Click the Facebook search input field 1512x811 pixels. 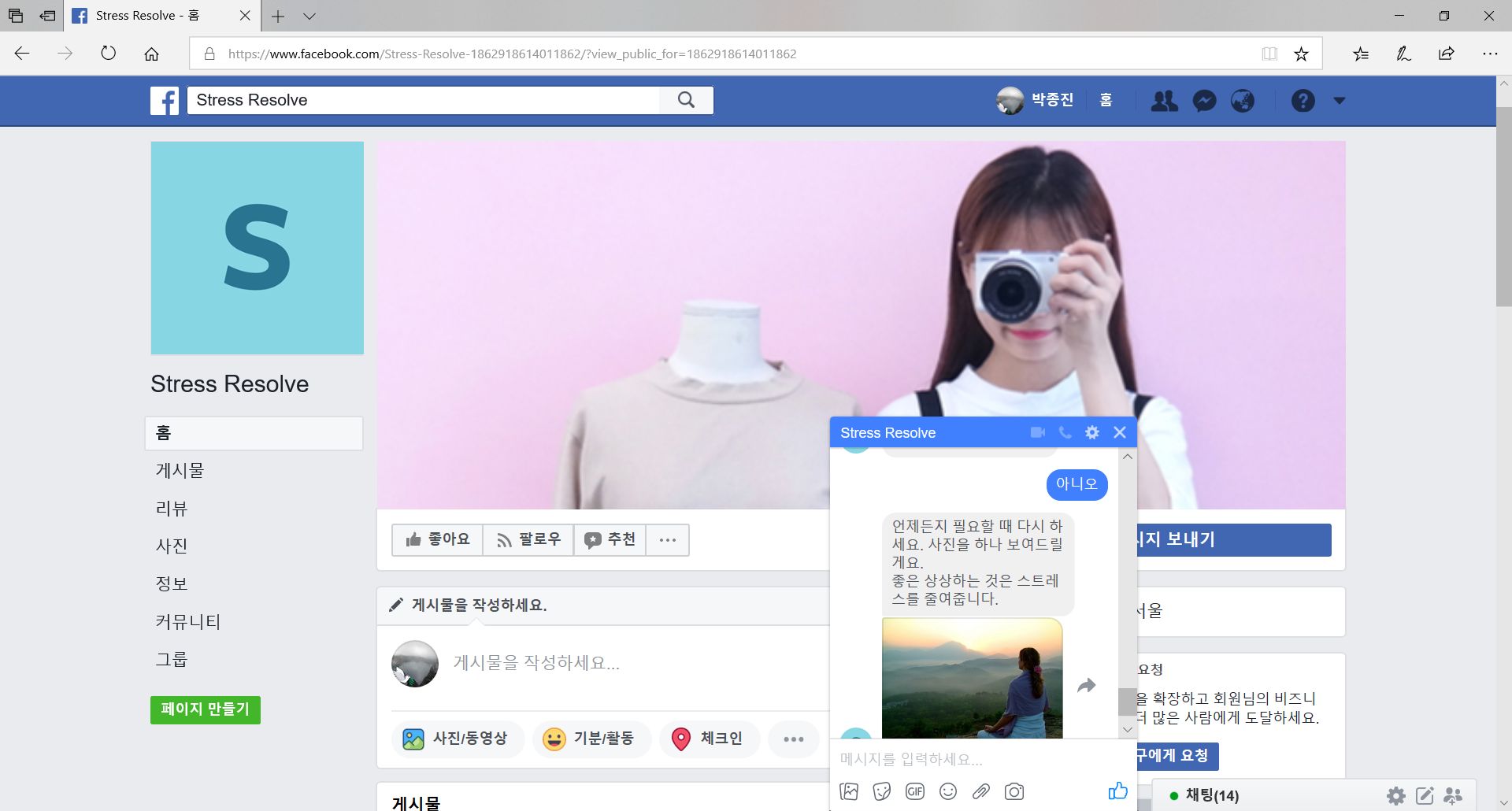point(423,100)
